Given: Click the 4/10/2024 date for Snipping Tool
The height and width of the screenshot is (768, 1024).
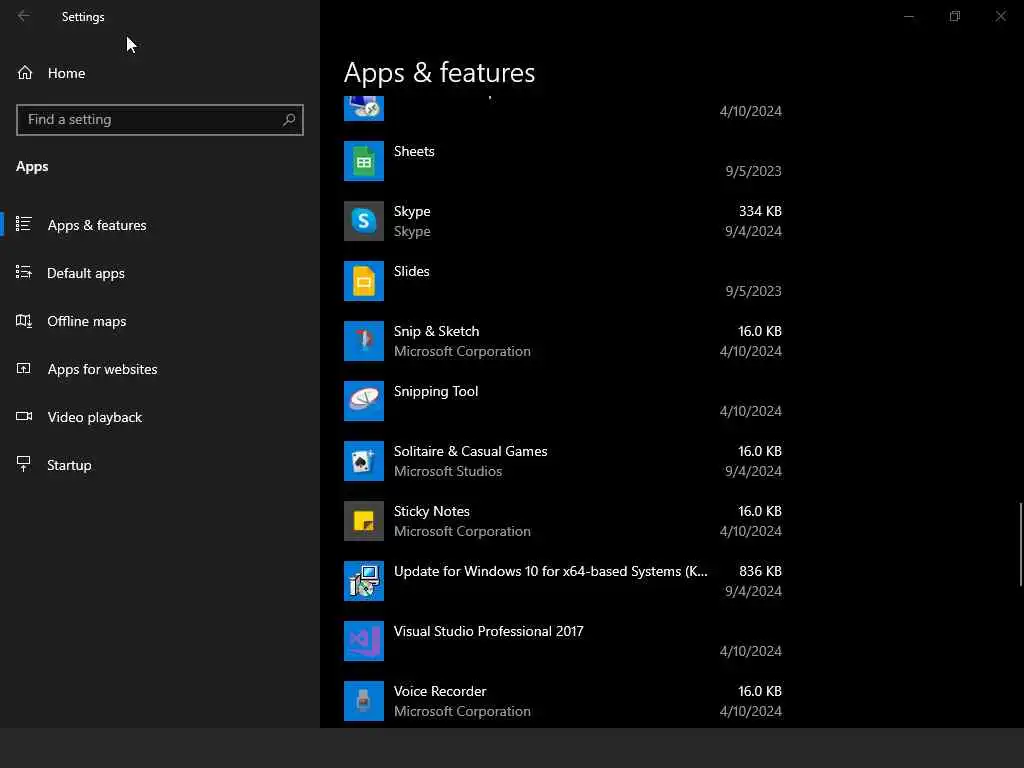Looking at the screenshot, I should point(750,411).
